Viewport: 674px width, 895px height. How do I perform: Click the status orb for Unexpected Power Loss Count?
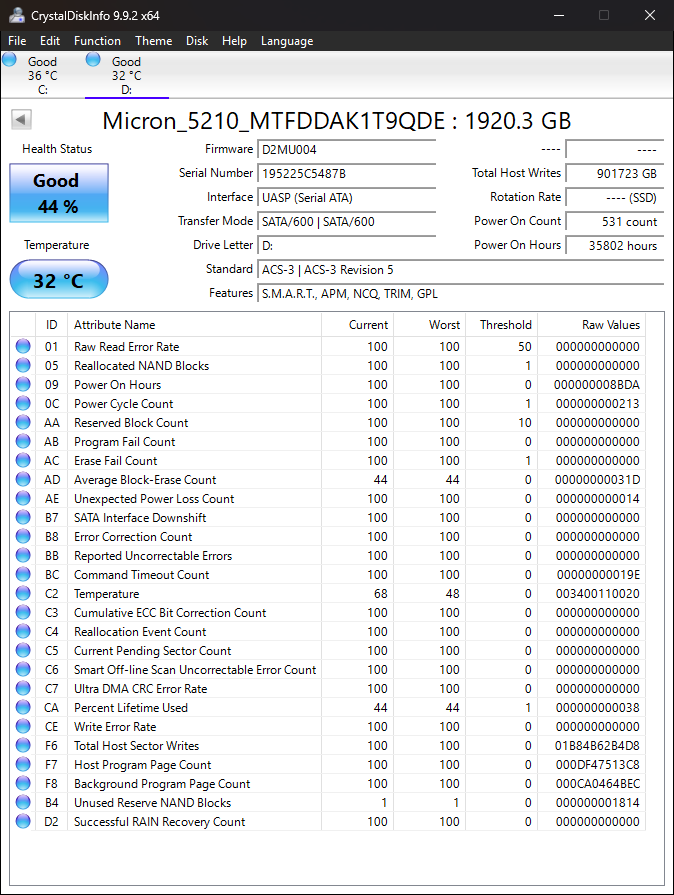23,498
